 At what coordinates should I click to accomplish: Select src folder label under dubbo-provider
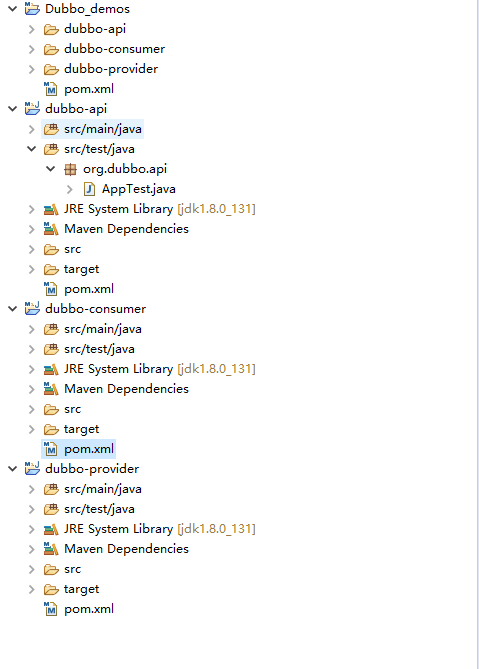click(x=73, y=569)
